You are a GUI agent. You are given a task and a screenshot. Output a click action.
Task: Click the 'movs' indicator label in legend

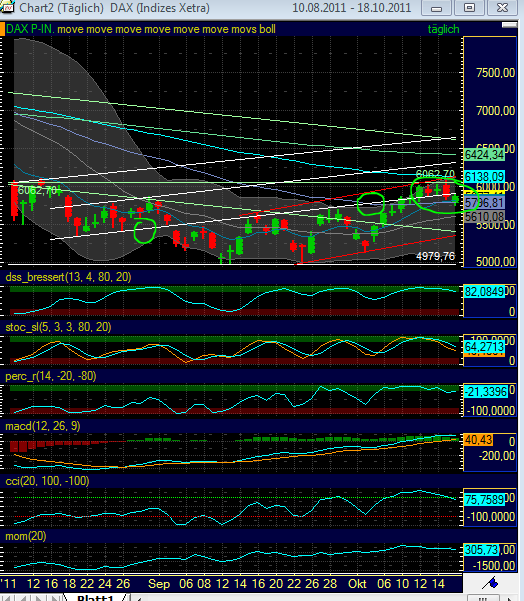243,29
